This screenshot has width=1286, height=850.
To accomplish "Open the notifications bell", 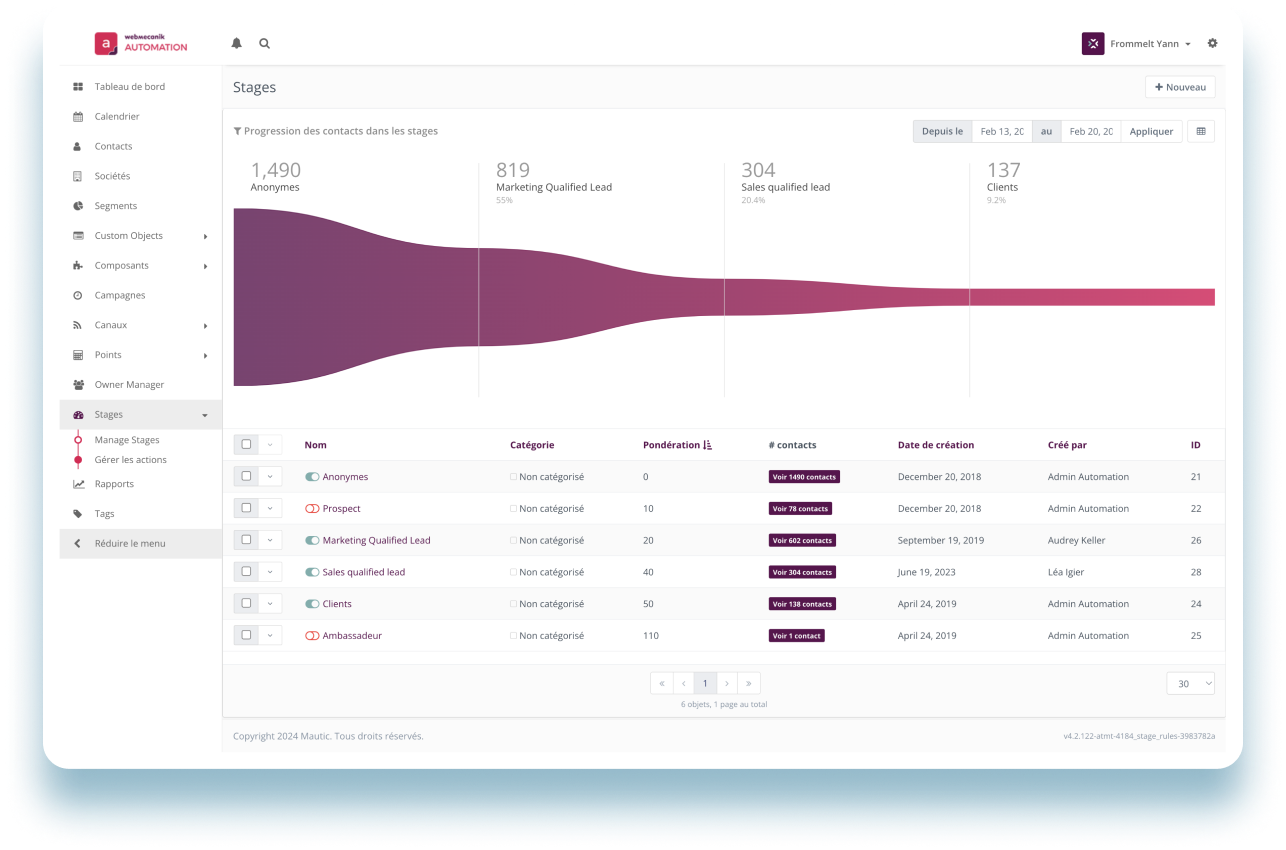I will [237, 44].
